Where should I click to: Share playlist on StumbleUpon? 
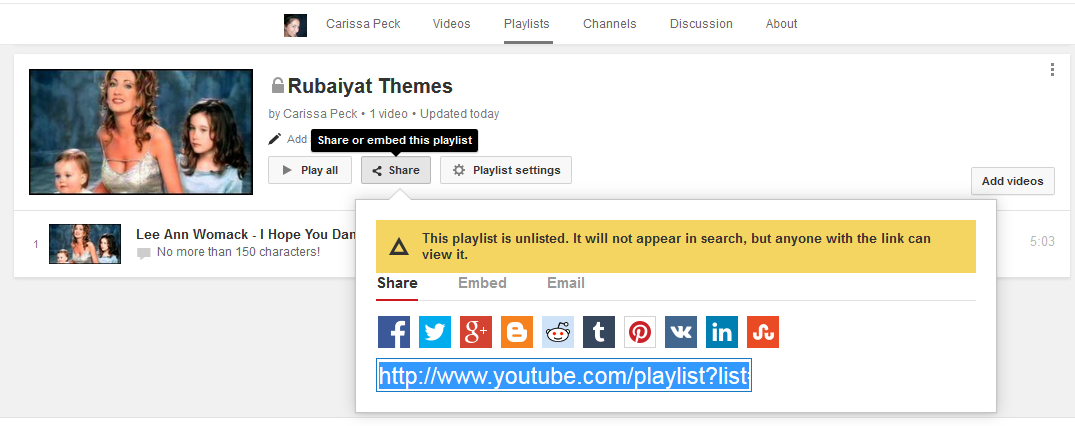763,332
